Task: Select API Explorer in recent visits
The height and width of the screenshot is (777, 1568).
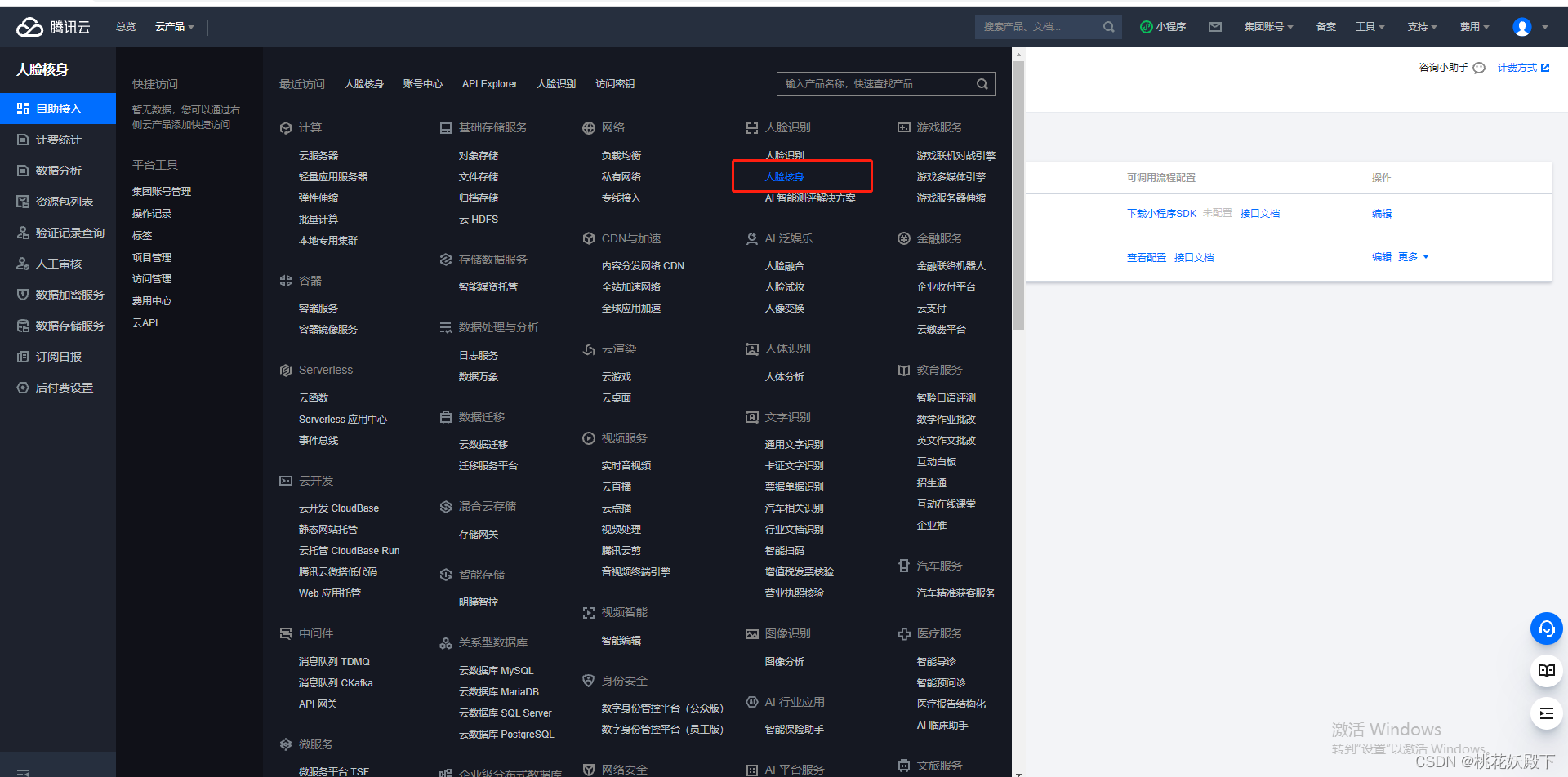Action: [x=489, y=84]
